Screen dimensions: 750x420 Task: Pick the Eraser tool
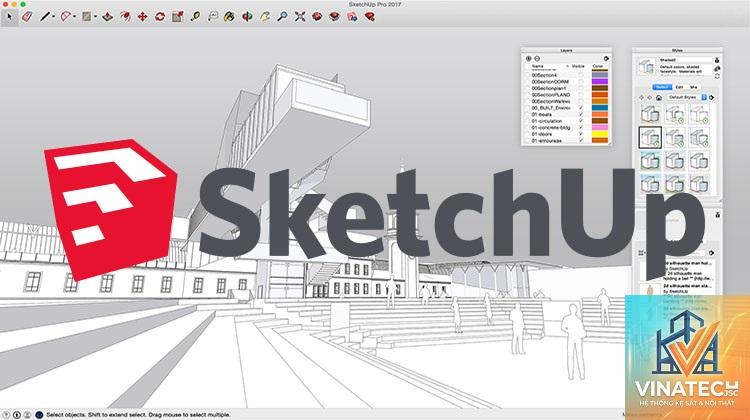[x=27, y=17]
